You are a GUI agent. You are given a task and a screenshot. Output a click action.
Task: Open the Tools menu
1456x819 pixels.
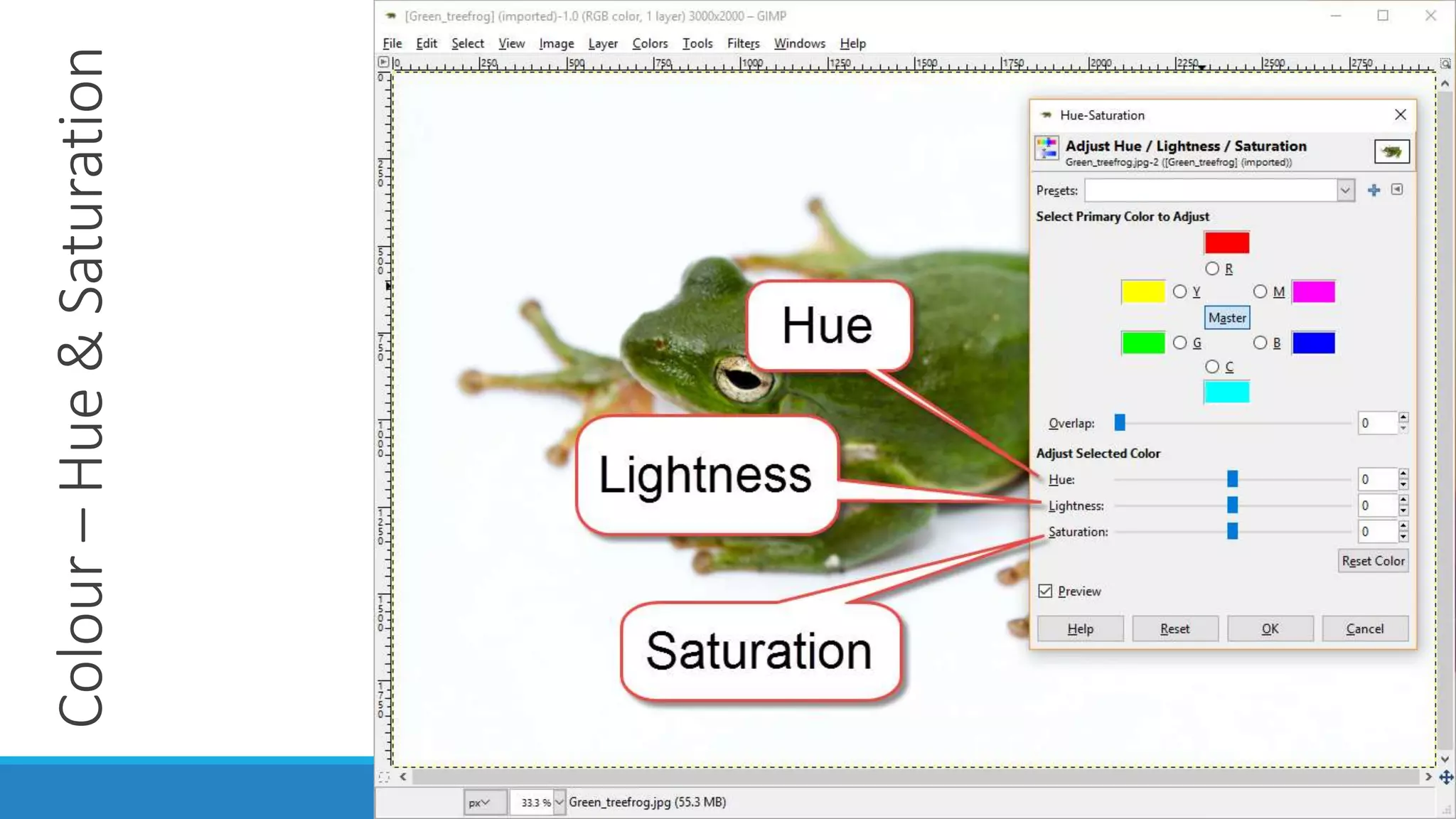697,43
